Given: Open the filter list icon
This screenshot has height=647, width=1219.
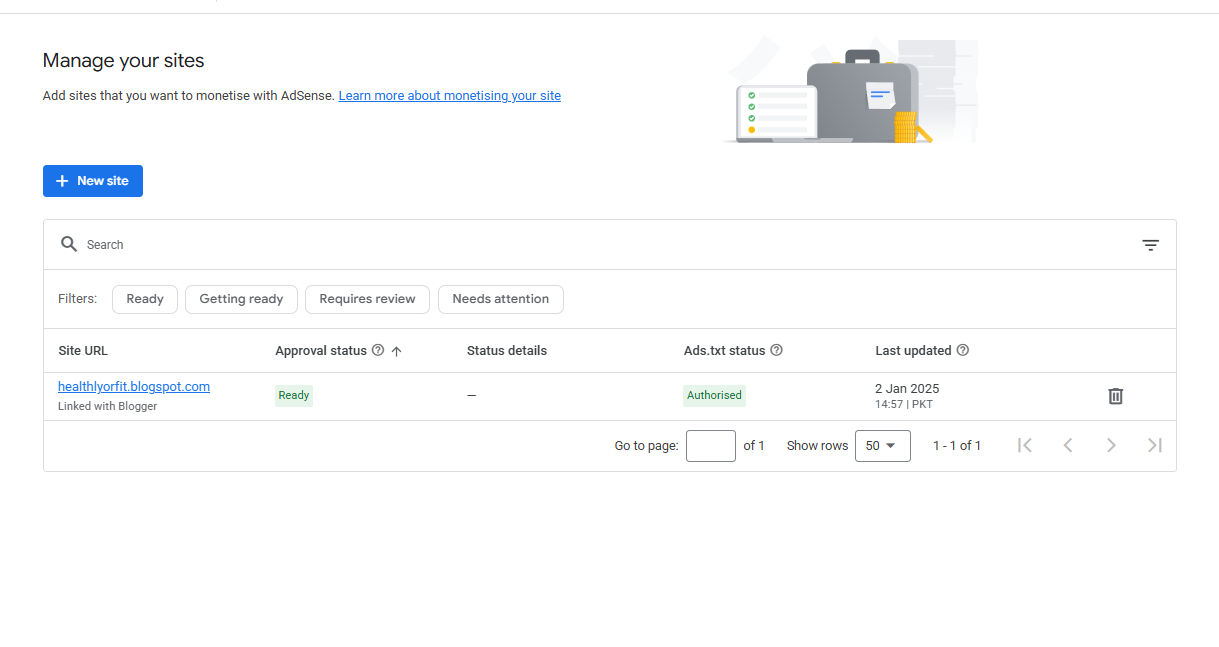Looking at the screenshot, I should pyautogui.click(x=1151, y=245).
